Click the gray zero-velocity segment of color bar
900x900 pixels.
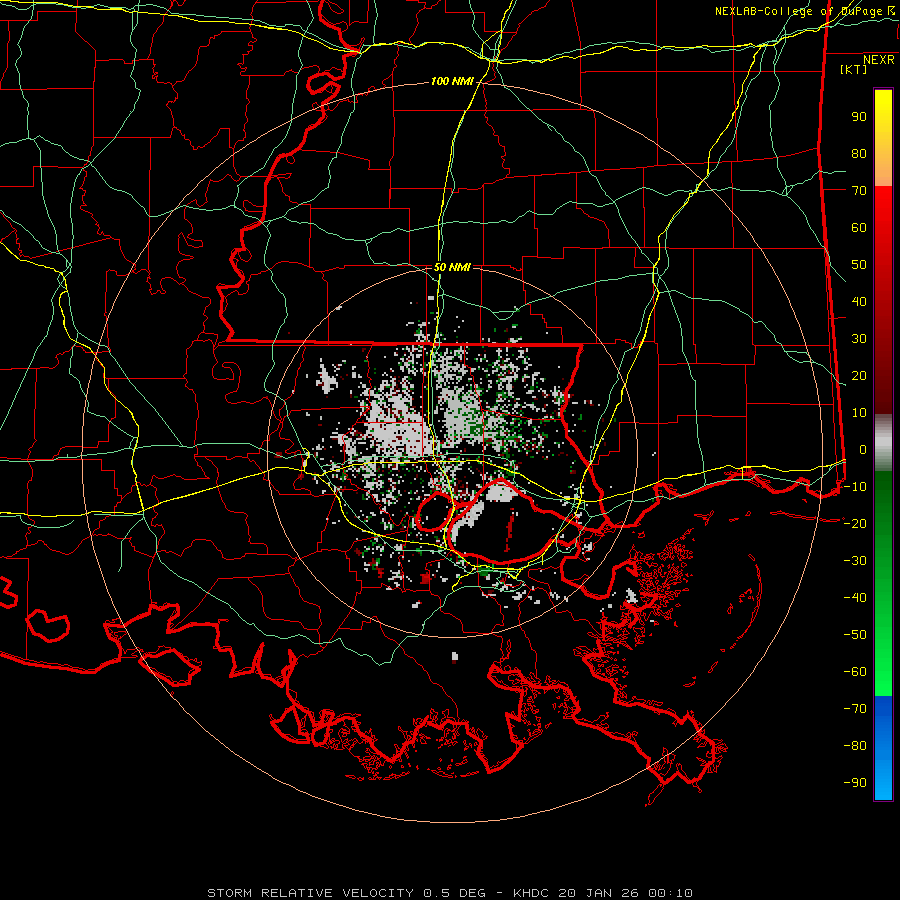coord(883,443)
